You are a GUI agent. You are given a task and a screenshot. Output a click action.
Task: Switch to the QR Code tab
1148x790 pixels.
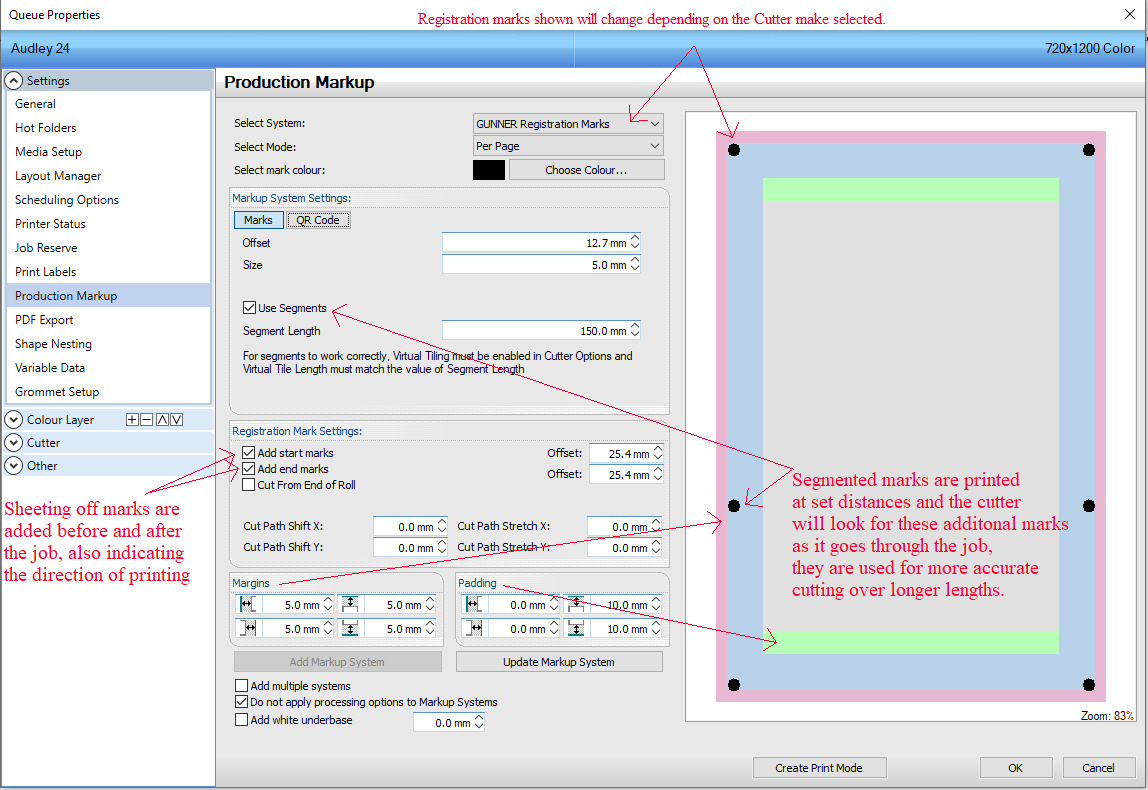318,220
